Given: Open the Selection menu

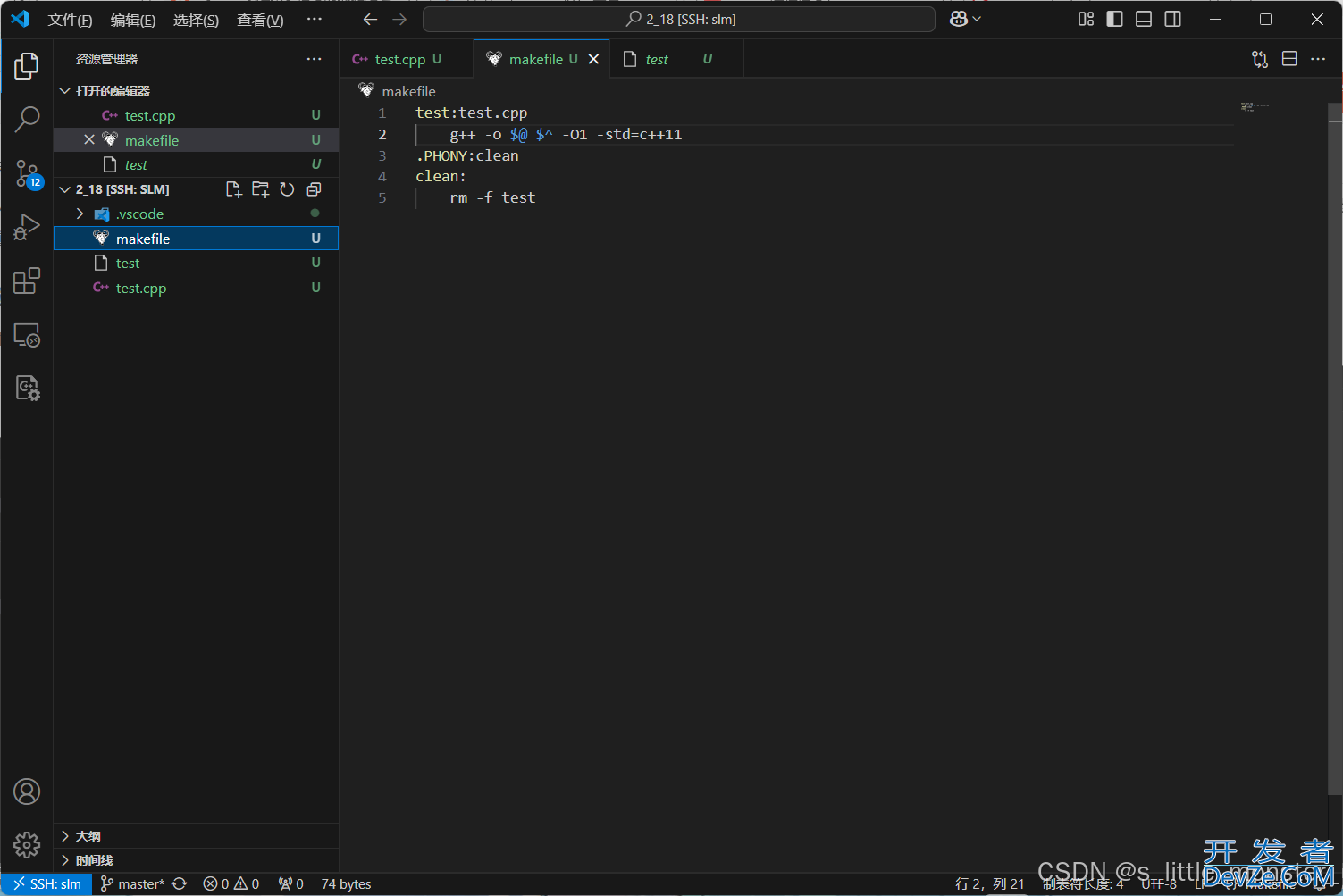Looking at the screenshot, I should pos(196,20).
